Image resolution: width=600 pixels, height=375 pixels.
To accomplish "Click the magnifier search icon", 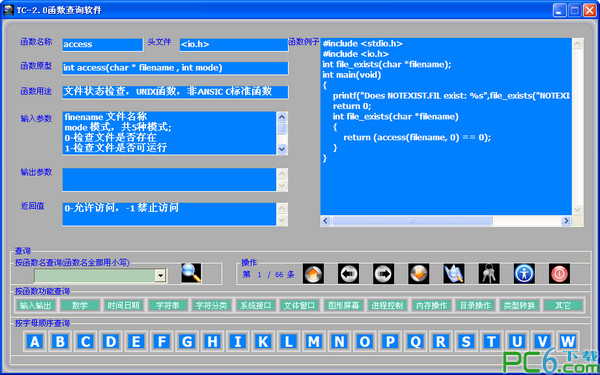I will click(191, 273).
